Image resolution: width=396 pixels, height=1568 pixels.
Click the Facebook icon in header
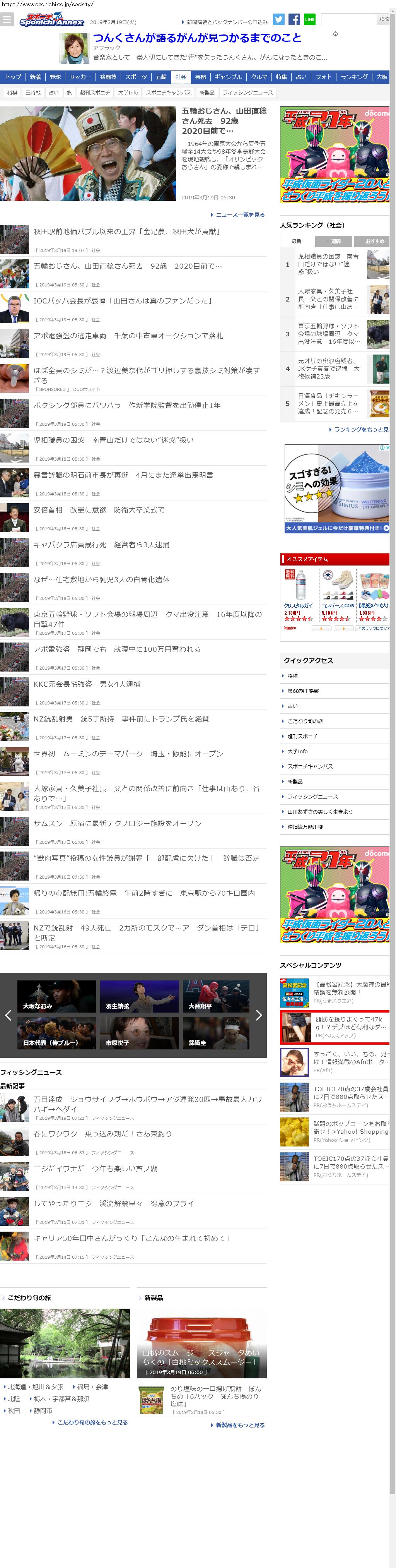click(294, 19)
